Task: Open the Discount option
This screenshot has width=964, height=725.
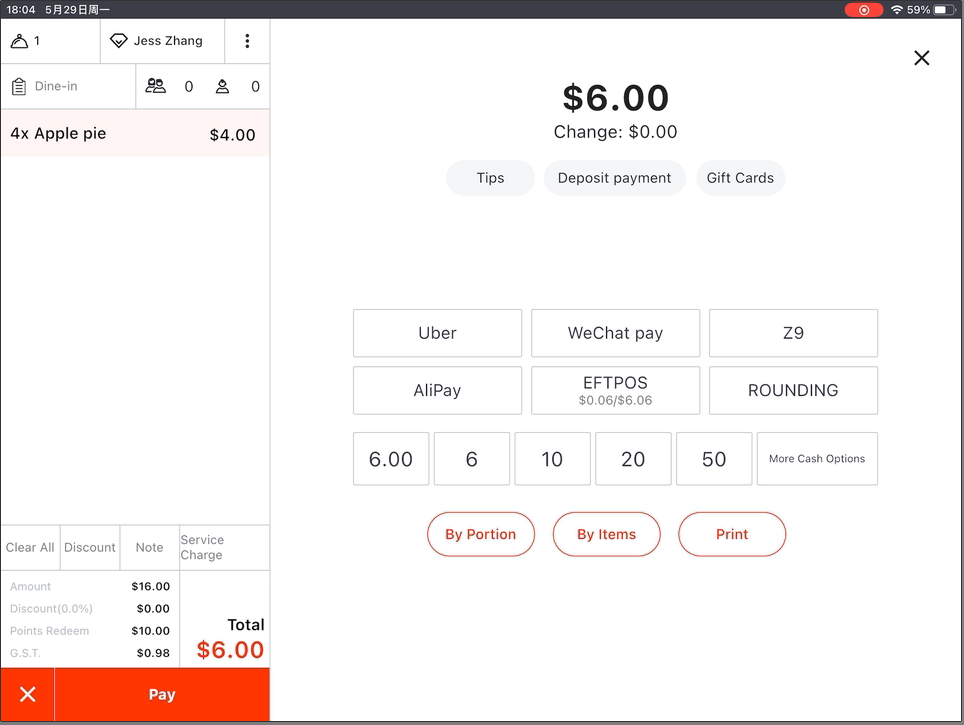Action: [x=90, y=548]
